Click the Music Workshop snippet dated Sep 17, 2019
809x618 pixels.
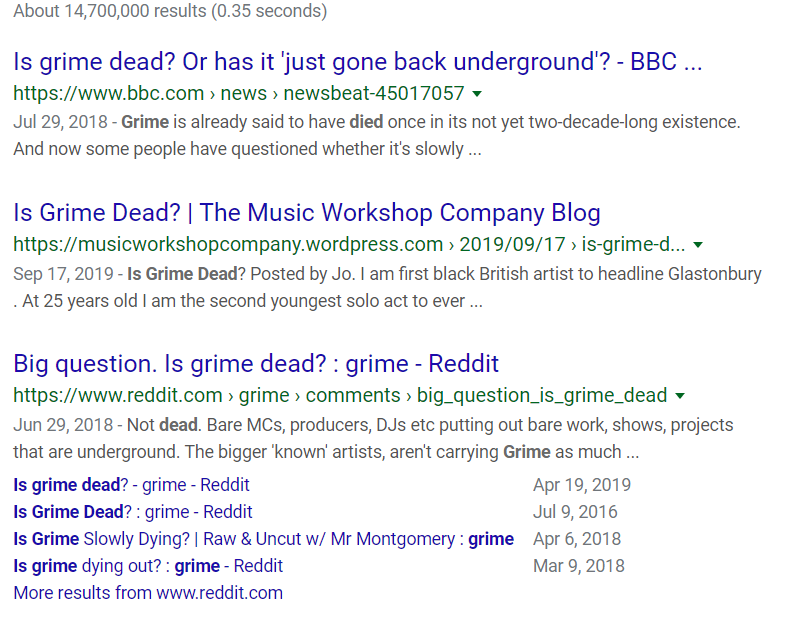[386, 287]
